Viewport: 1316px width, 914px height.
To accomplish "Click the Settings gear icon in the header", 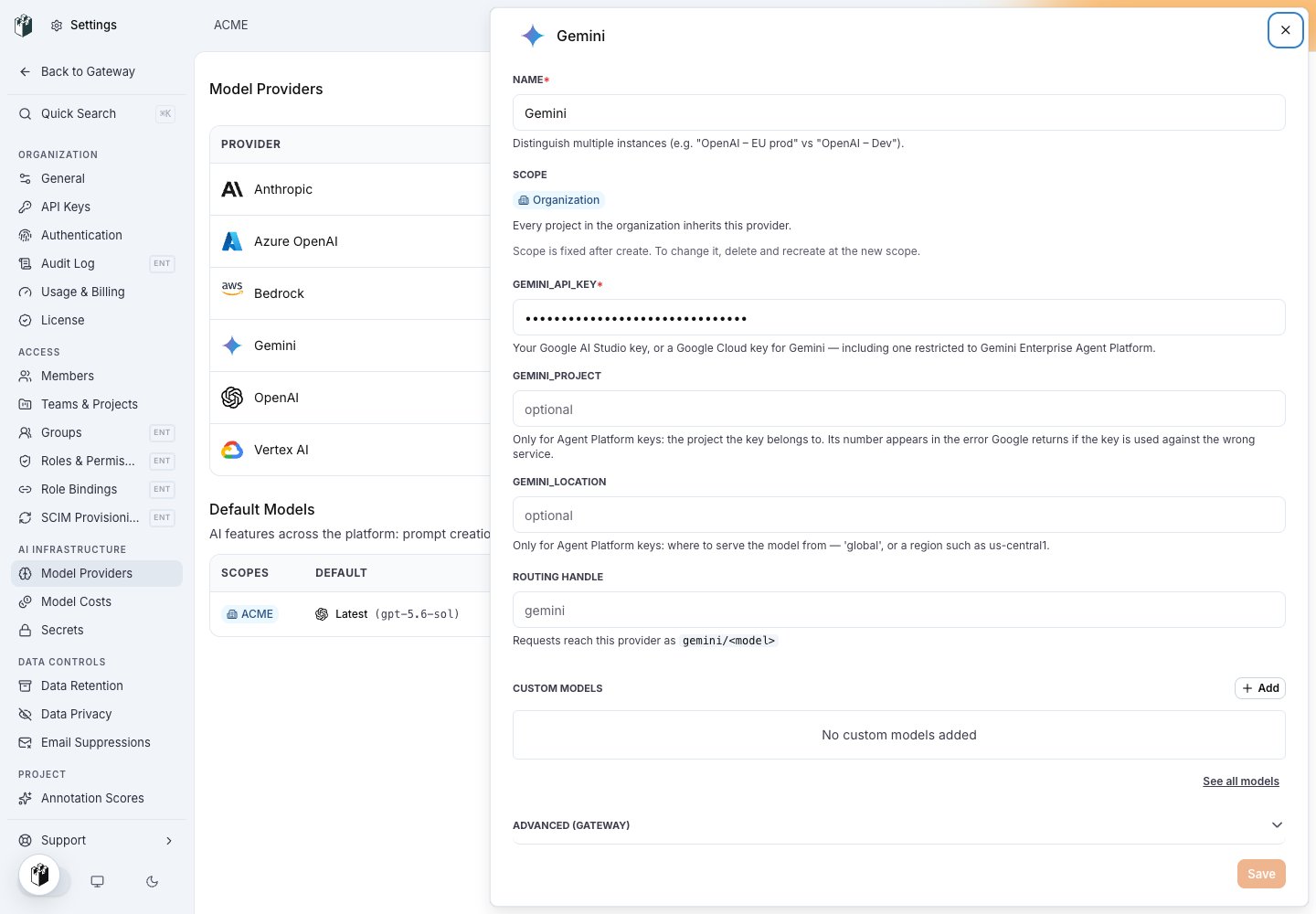I will point(57,26).
